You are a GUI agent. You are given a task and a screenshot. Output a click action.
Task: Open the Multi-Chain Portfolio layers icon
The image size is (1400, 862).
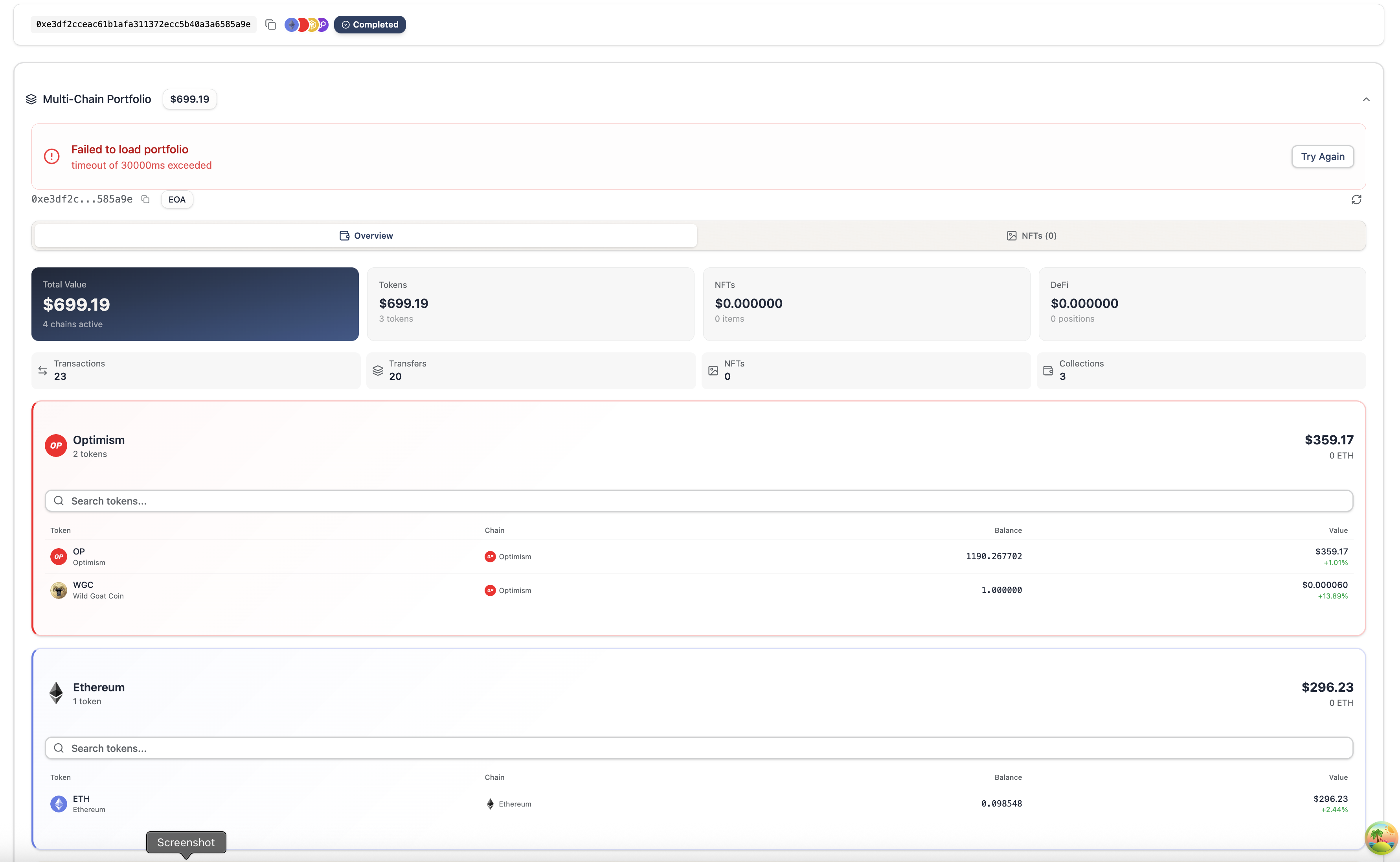31,99
